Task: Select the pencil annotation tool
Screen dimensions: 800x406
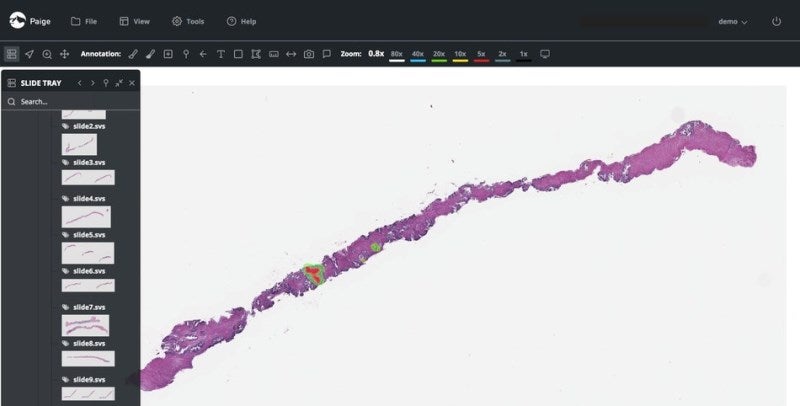Action: [x=133, y=54]
